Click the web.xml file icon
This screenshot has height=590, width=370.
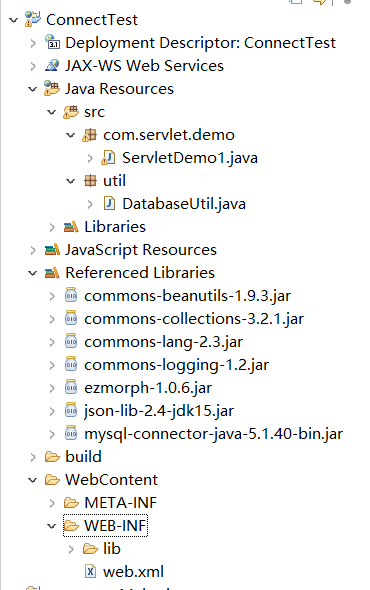tap(90, 571)
